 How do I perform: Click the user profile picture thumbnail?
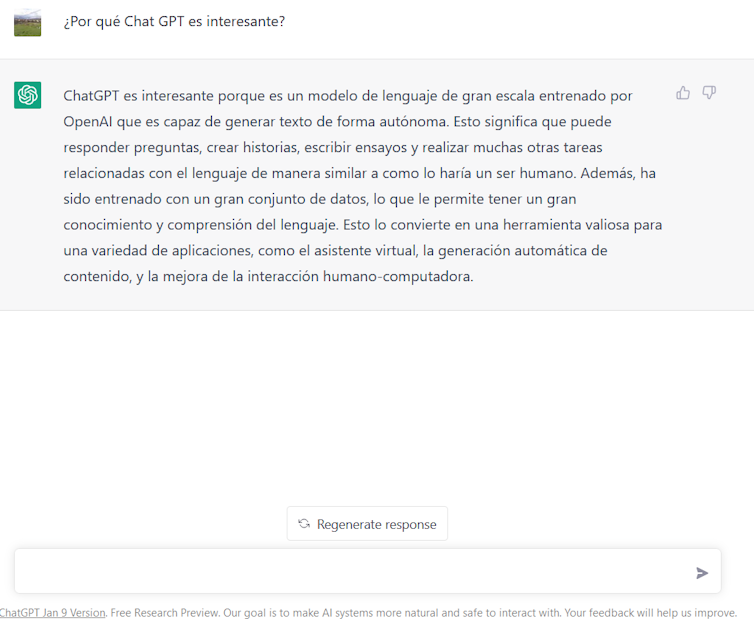(x=27, y=23)
